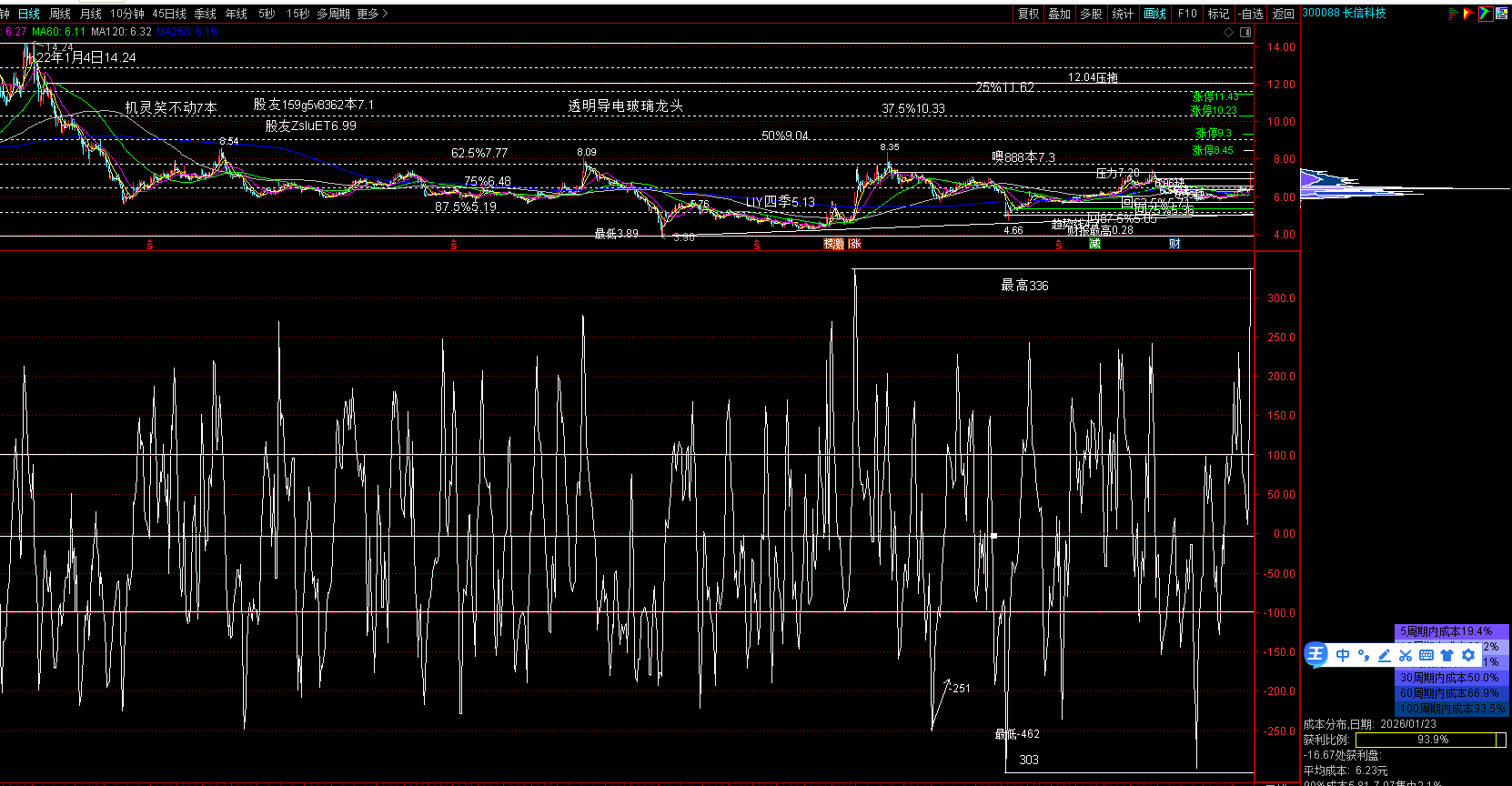Viewport: 1512px width, 786px height.
Task: Toggle side panel icon next to diamond
Action: click(1245, 32)
